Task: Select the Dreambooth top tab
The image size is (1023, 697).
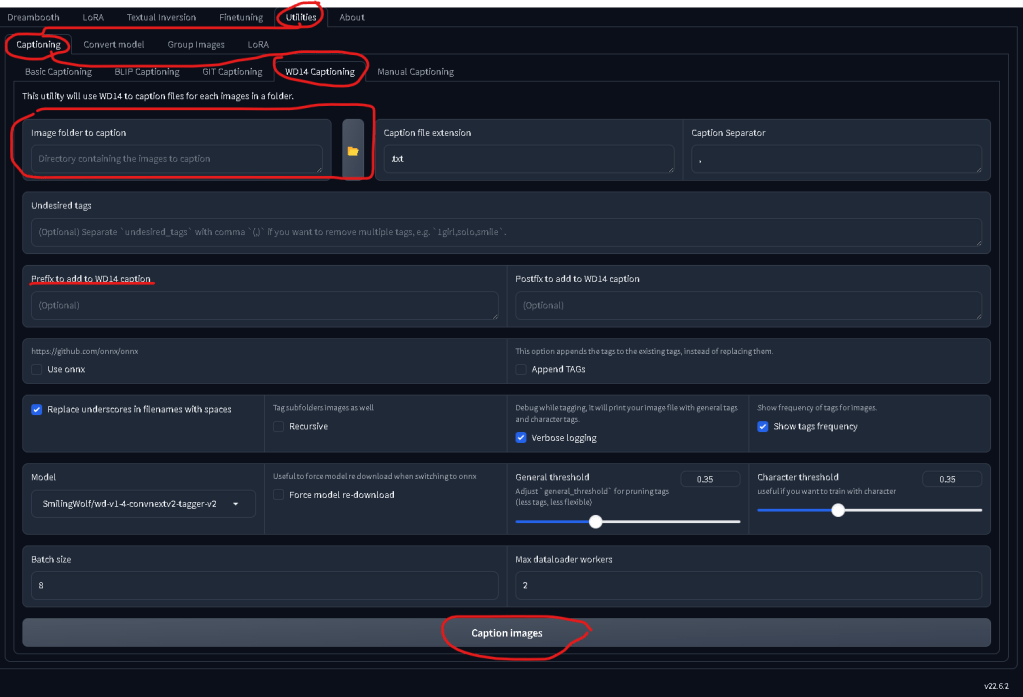Action: pyautogui.click(x=33, y=17)
